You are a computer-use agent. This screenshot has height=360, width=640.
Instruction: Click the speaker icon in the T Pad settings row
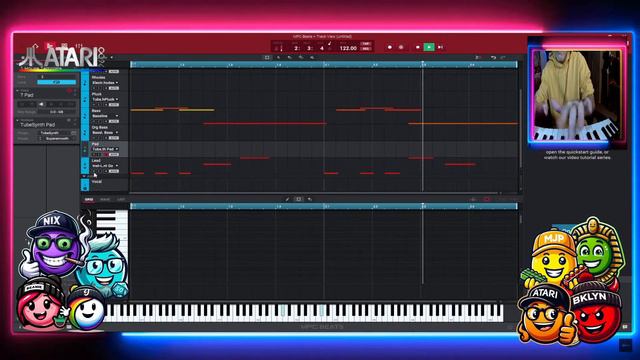click(41, 104)
